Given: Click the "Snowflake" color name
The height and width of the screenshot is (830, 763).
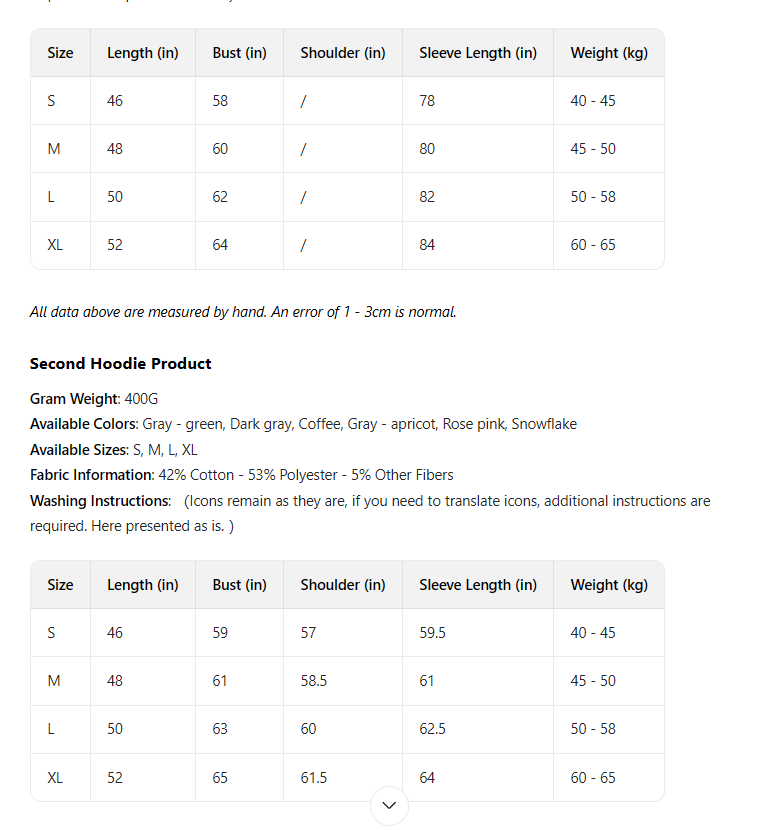Looking at the screenshot, I should [544, 424].
